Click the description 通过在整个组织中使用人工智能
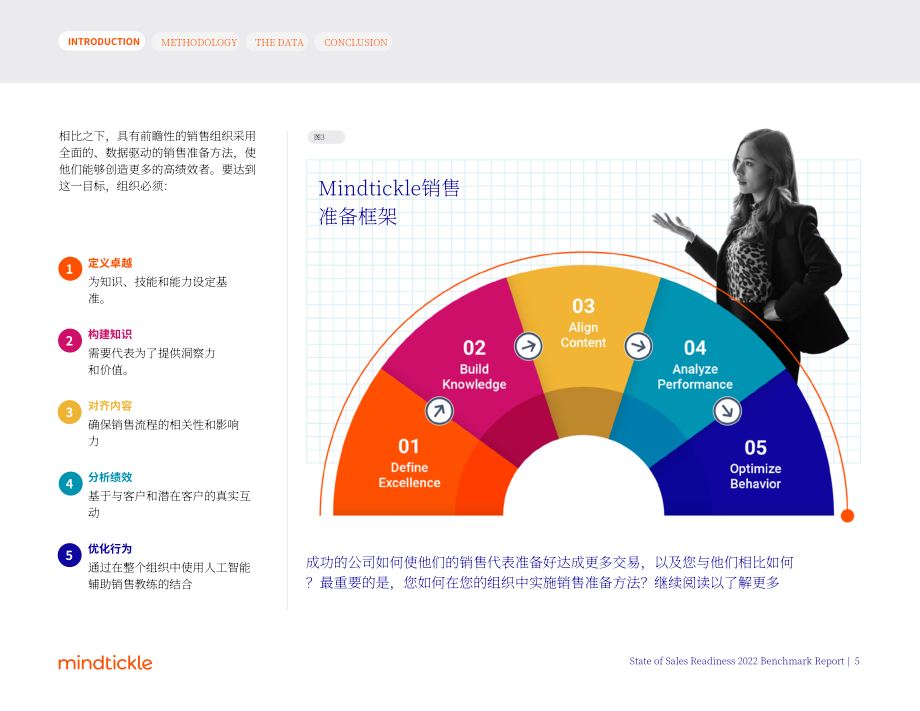 [169, 575]
